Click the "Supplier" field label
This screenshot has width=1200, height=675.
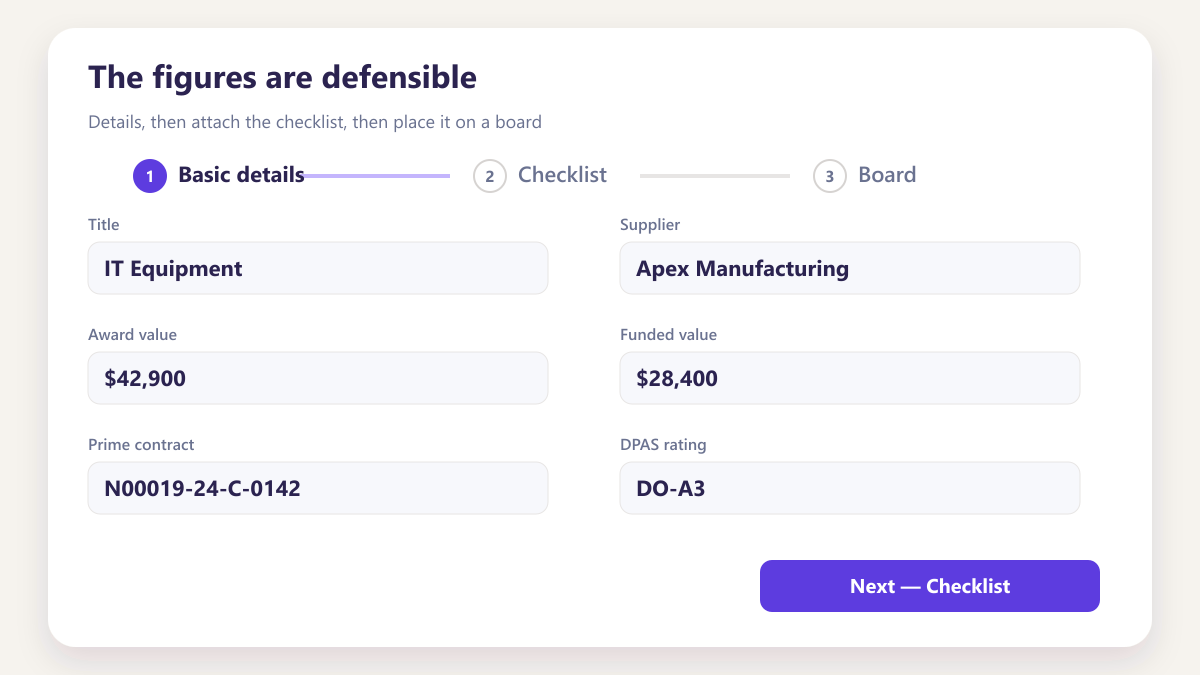650,225
